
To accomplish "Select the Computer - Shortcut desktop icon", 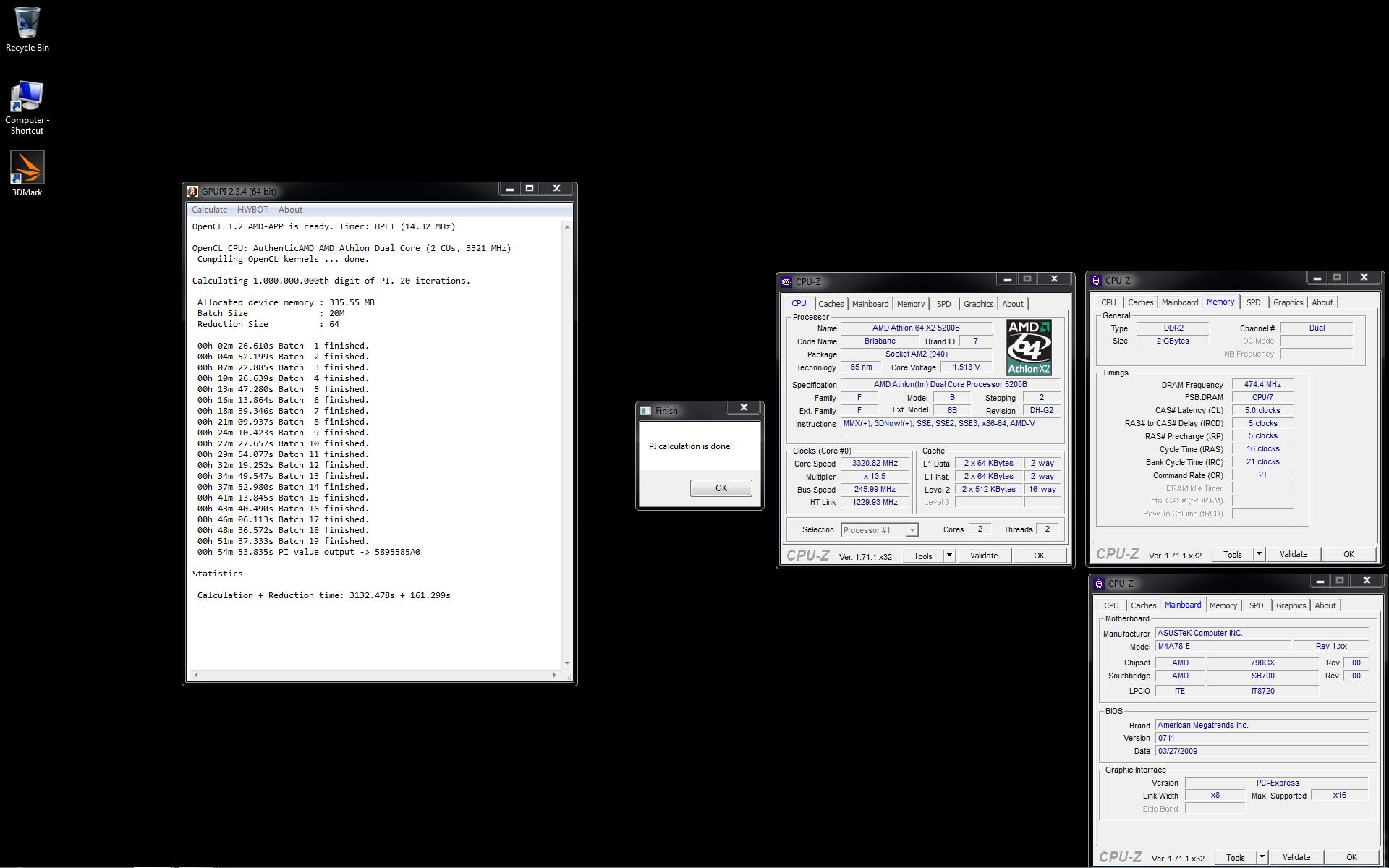I will [27, 108].
